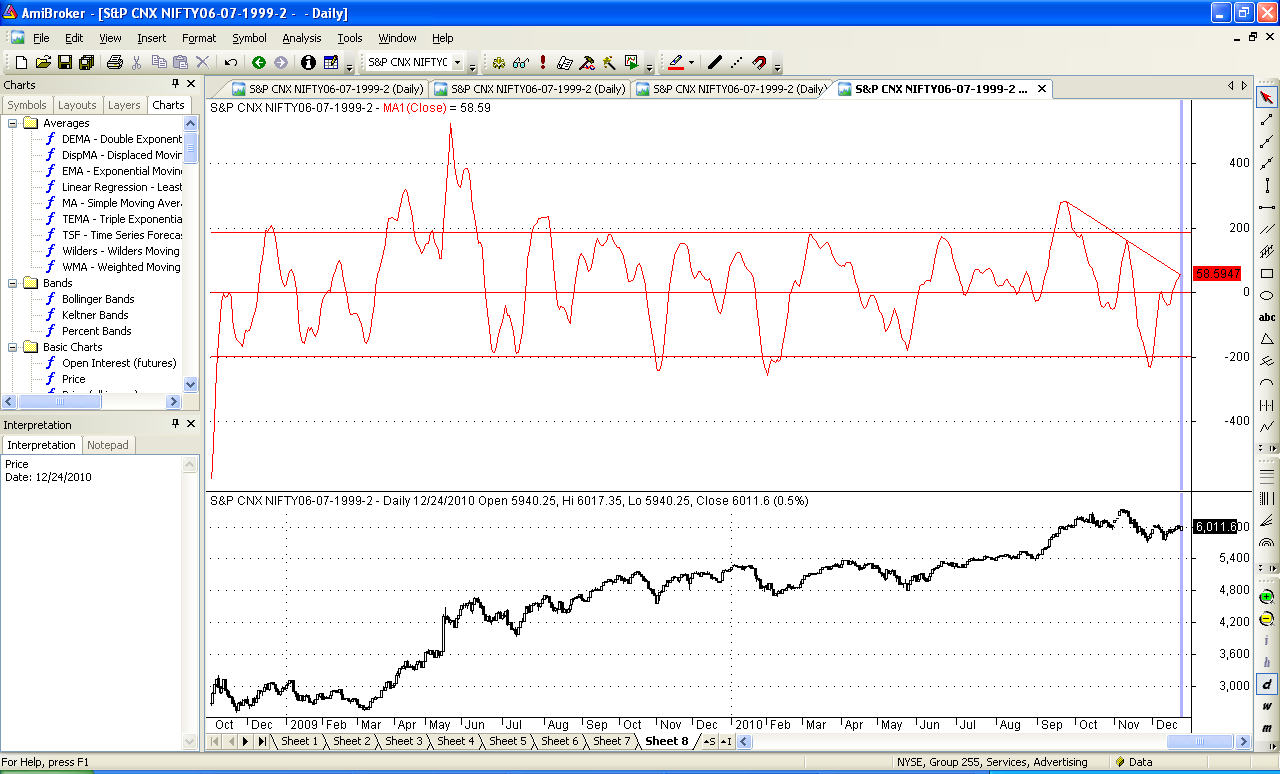The width and height of the screenshot is (1280, 774).
Task: Save the current chart
Action: point(65,62)
